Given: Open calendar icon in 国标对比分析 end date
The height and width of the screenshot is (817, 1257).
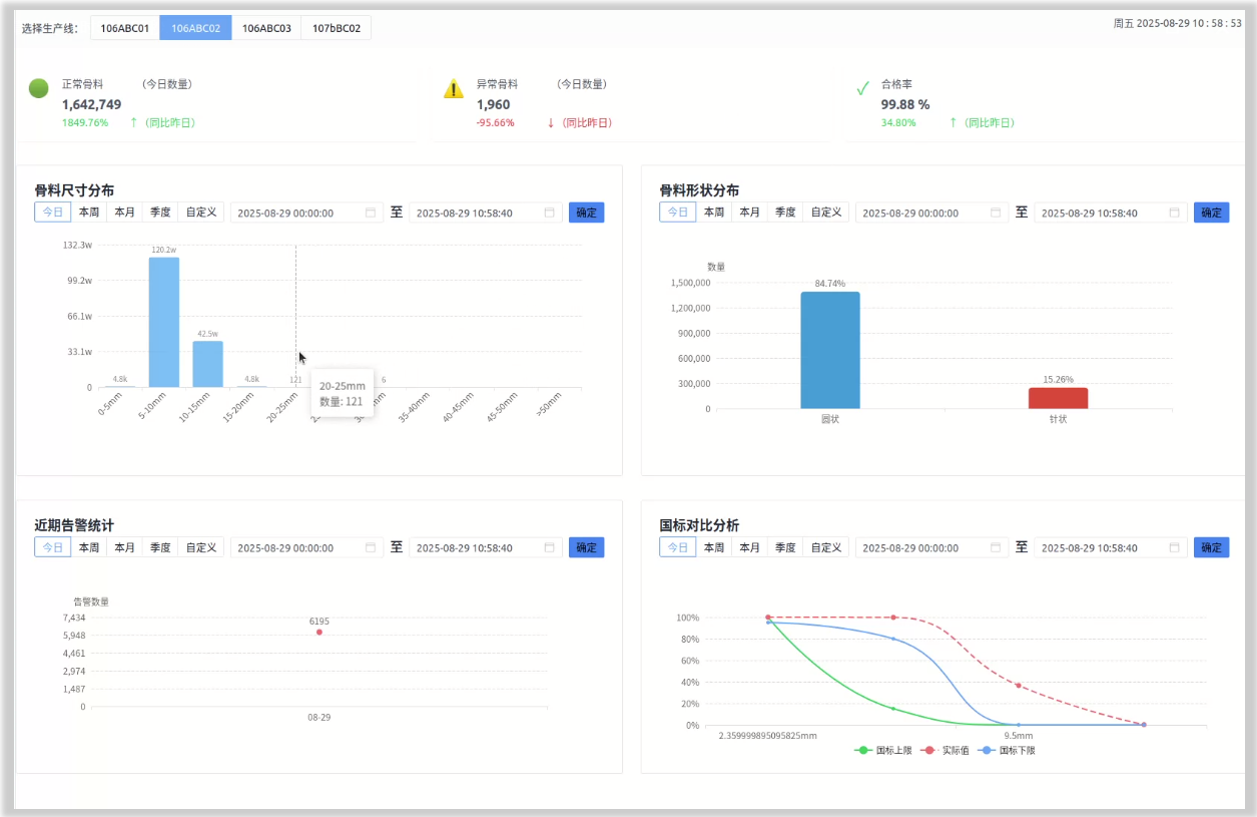Looking at the screenshot, I should 1174,548.
